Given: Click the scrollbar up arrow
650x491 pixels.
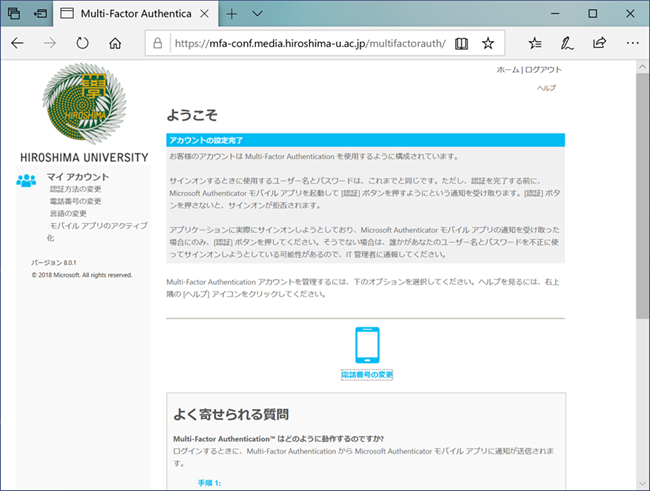Looking at the screenshot, I should tap(642, 66).
